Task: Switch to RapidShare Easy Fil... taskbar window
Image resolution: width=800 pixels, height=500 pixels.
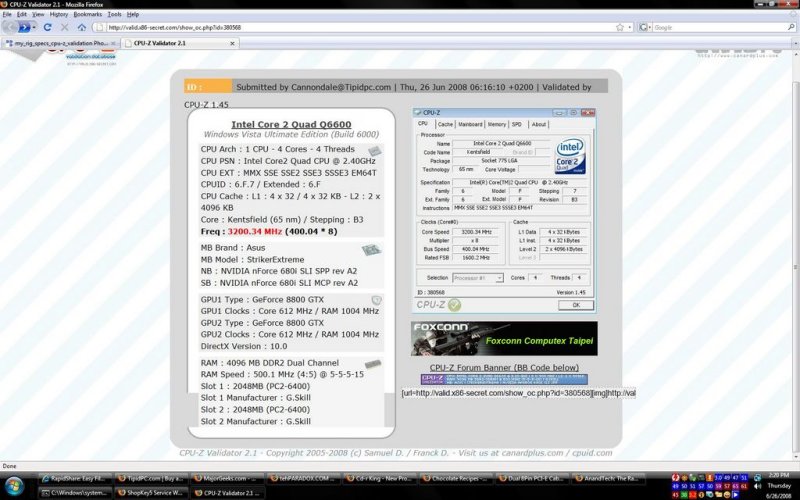Action: pyautogui.click(x=74, y=479)
